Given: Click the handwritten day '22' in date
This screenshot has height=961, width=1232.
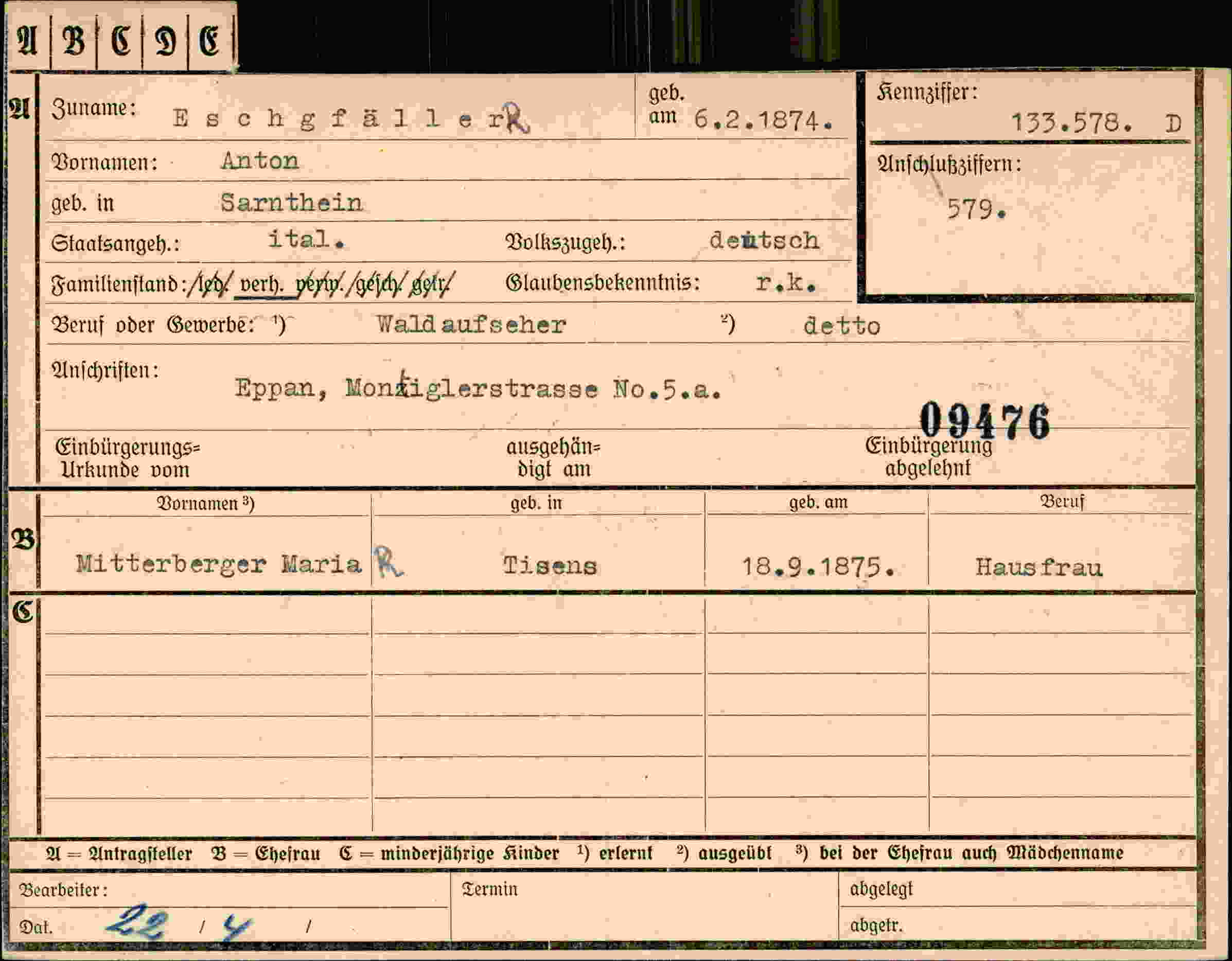Looking at the screenshot, I should click(x=137, y=922).
